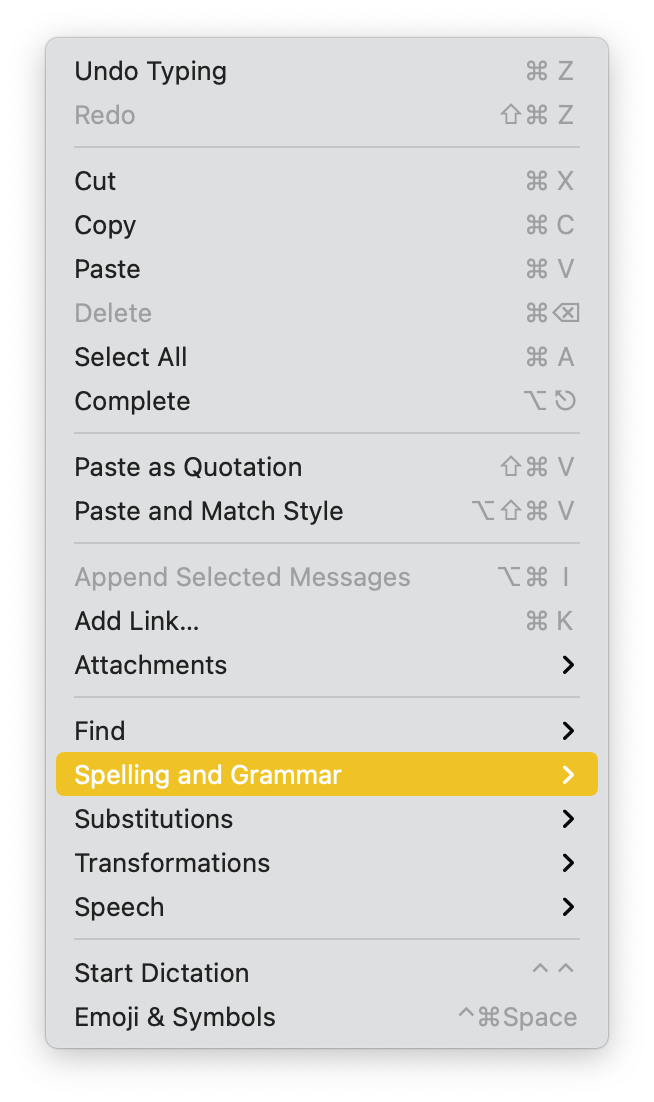Select the Cut menu entry
The width and height of the screenshot is (654, 1102).
pos(96,181)
